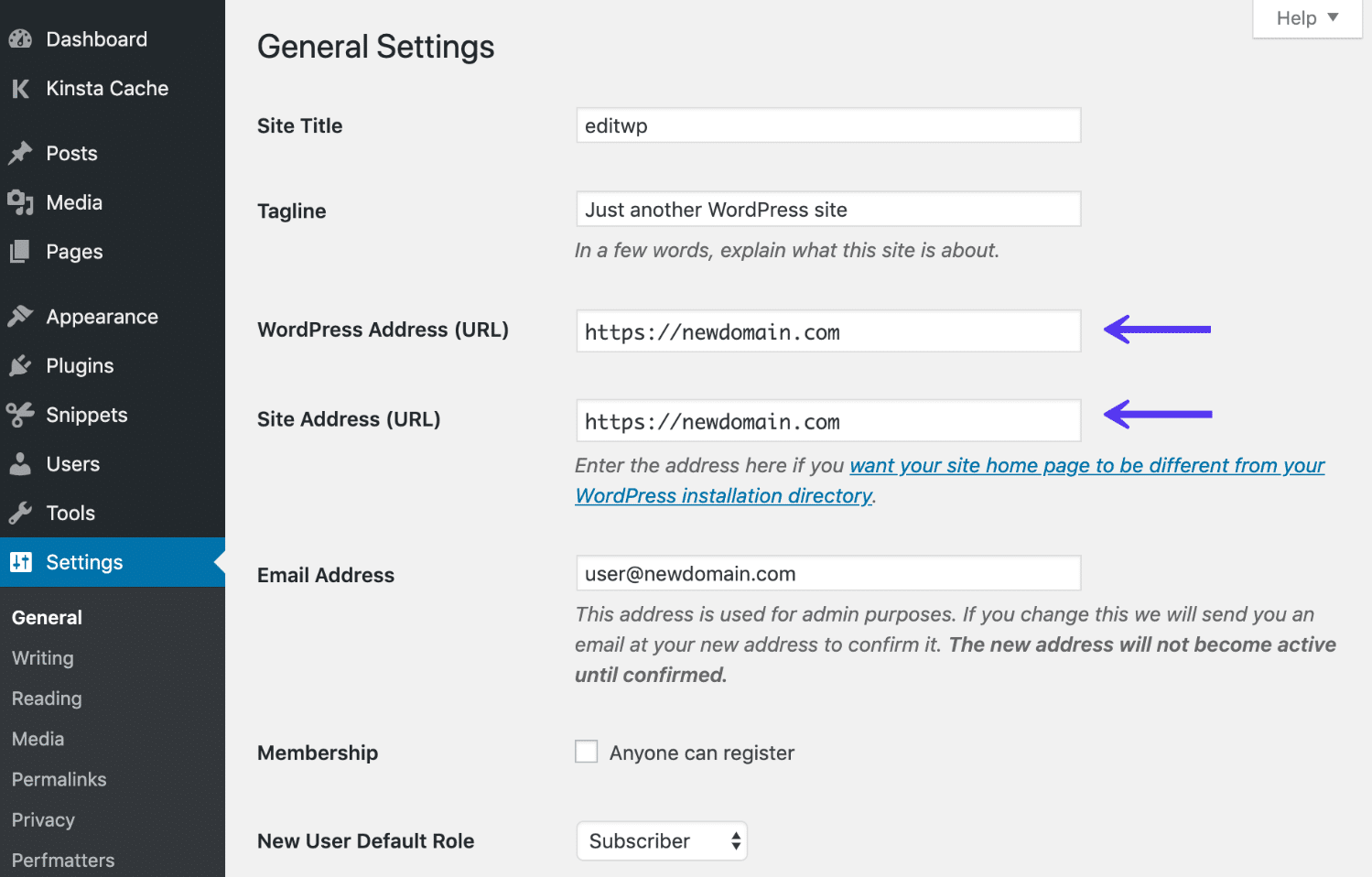Open the Dashboard from the sidebar
The width and height of the screenshot is (1372, 877).
[x=20, y=38]
